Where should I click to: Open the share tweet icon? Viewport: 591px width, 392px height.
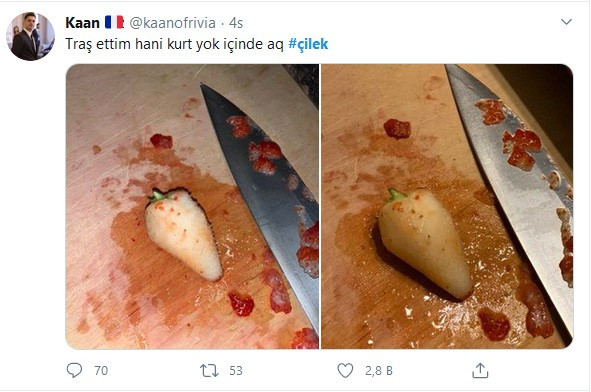tap(480, 371)
